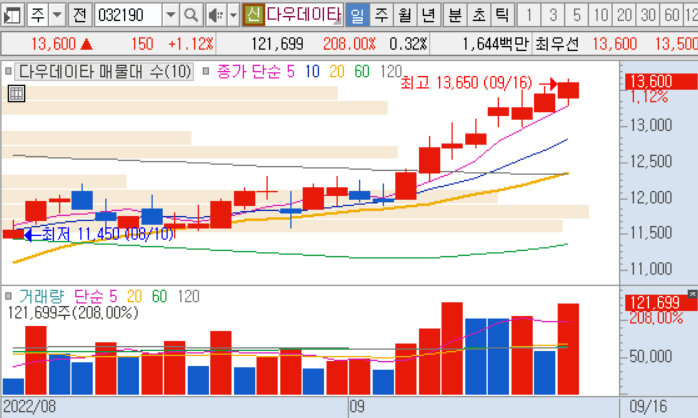
Task: Click the chart layout icon at top-left
Action: (x=12, y=15)
